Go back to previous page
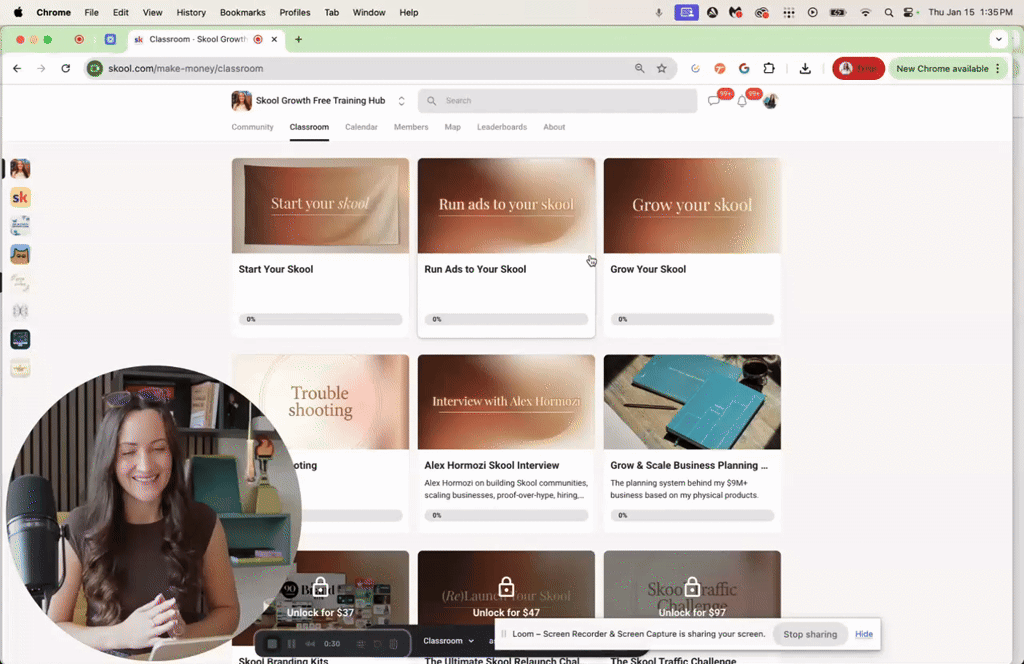 click(x=17, y=68)
